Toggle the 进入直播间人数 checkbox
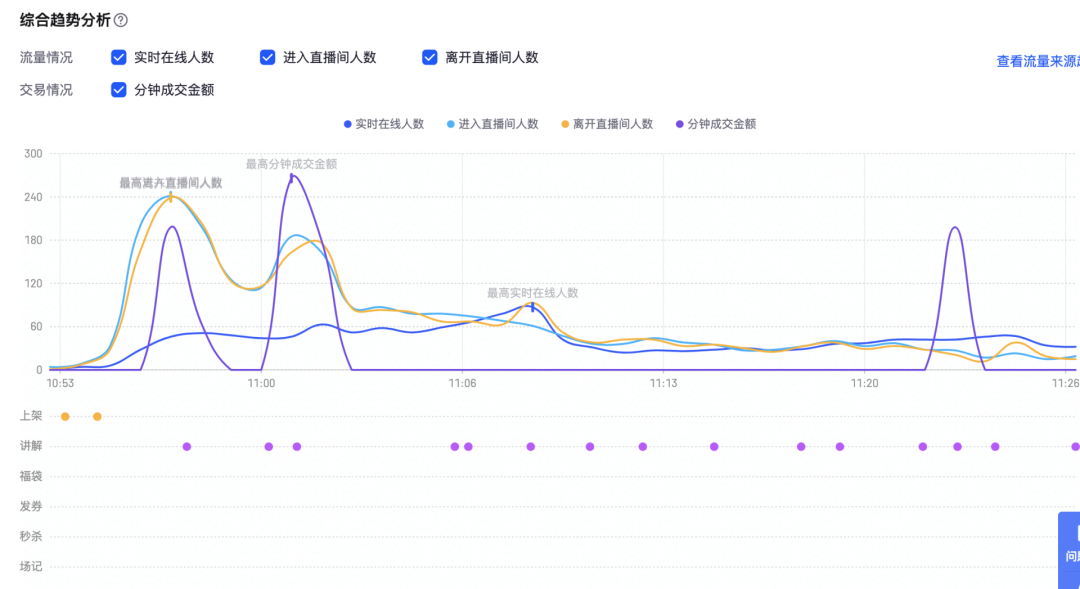1080x589 pixels. tap(268, 57)
